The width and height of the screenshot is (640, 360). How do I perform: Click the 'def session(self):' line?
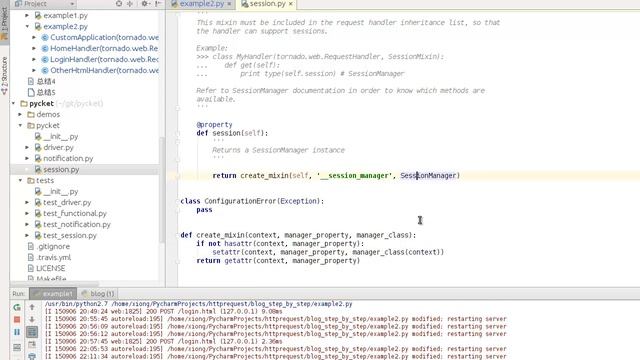(232, 133)
